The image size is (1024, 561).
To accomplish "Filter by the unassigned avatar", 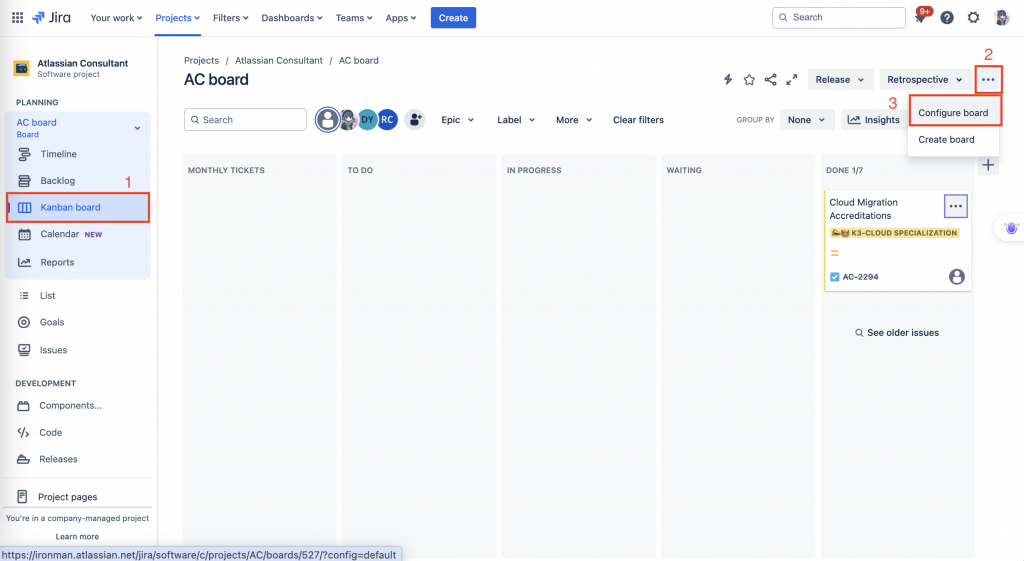I will pyautogui.click(x=327, y=120).
